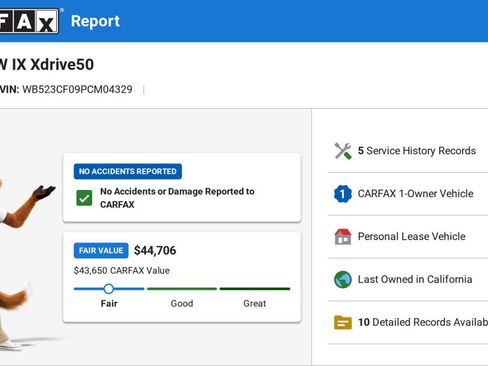
Task: Click the dark green Great segment bar
Action: (255, 289)
